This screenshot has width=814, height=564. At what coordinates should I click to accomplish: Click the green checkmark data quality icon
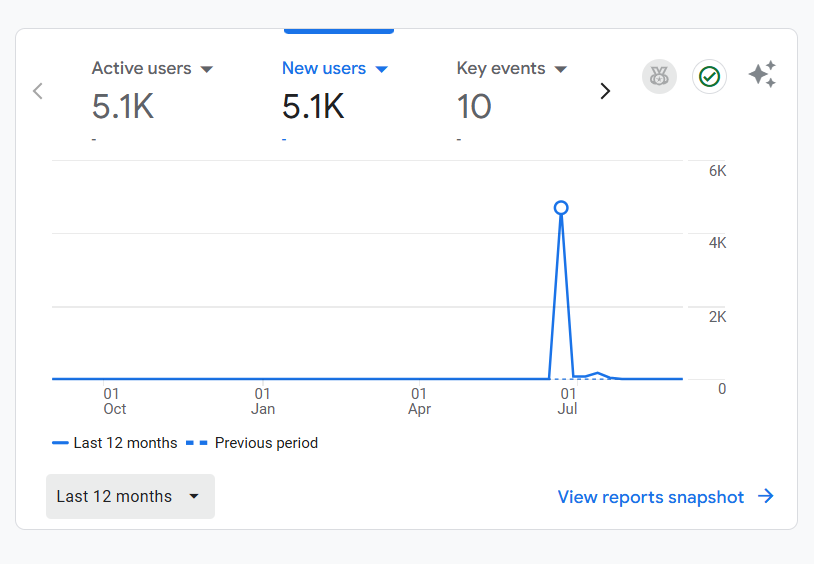tap(709, 76)
